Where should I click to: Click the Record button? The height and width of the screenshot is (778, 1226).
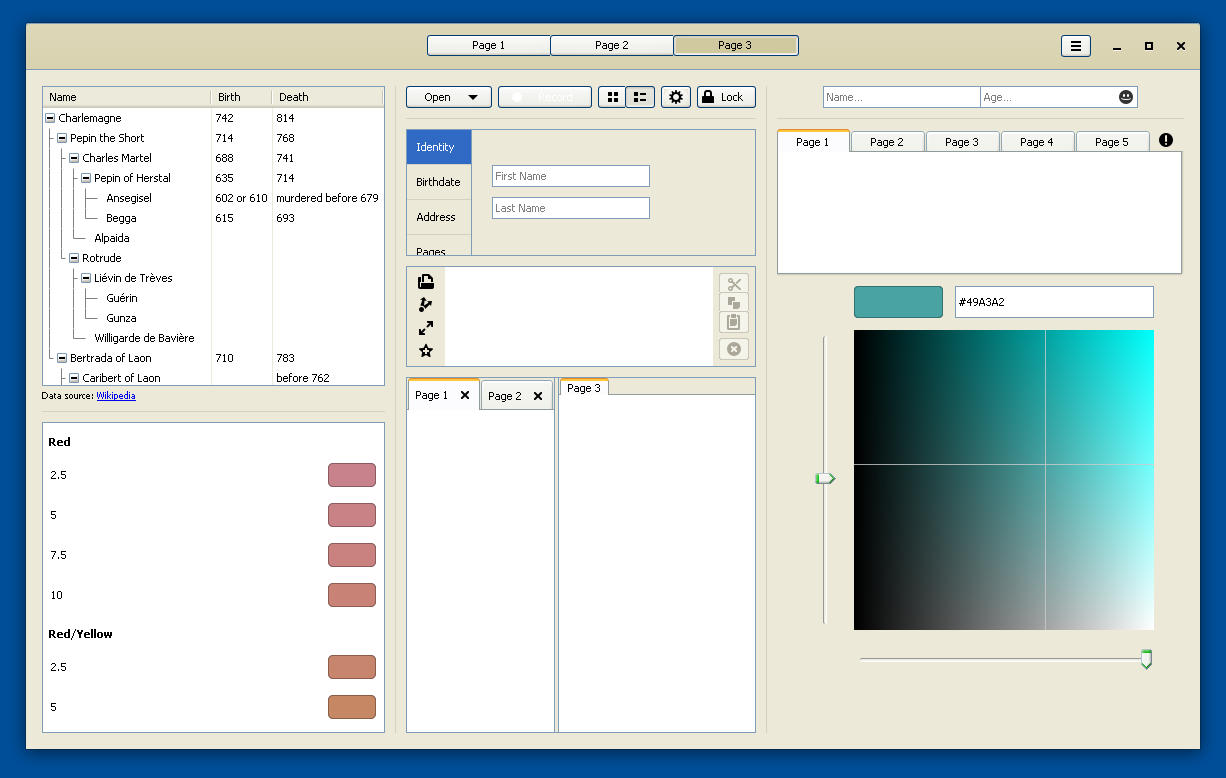click(x=545, y=97)
